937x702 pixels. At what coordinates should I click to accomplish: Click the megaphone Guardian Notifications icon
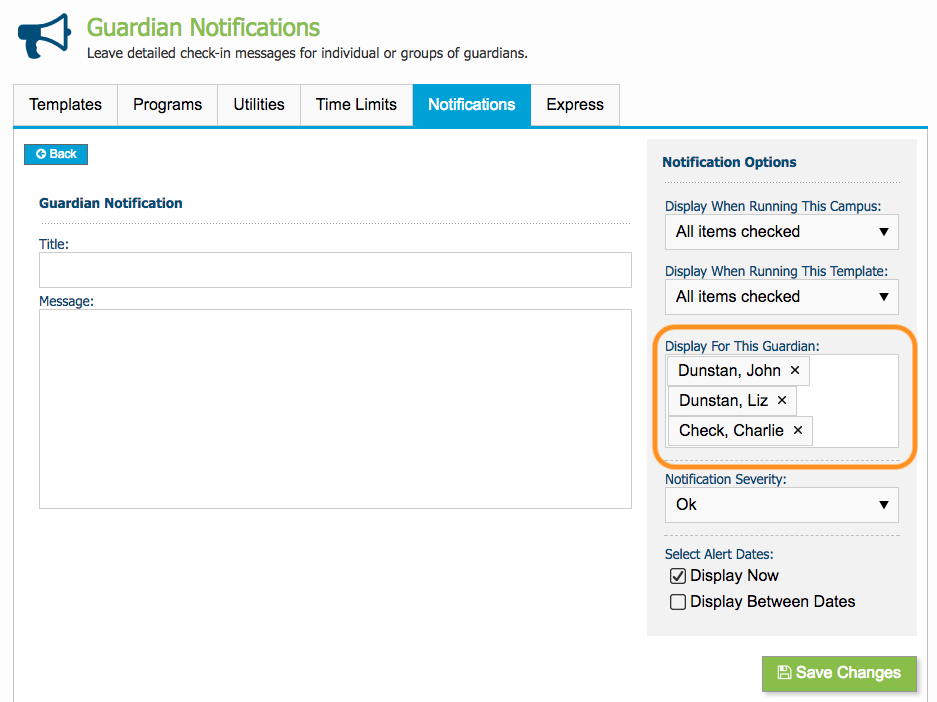coord(45,36)
